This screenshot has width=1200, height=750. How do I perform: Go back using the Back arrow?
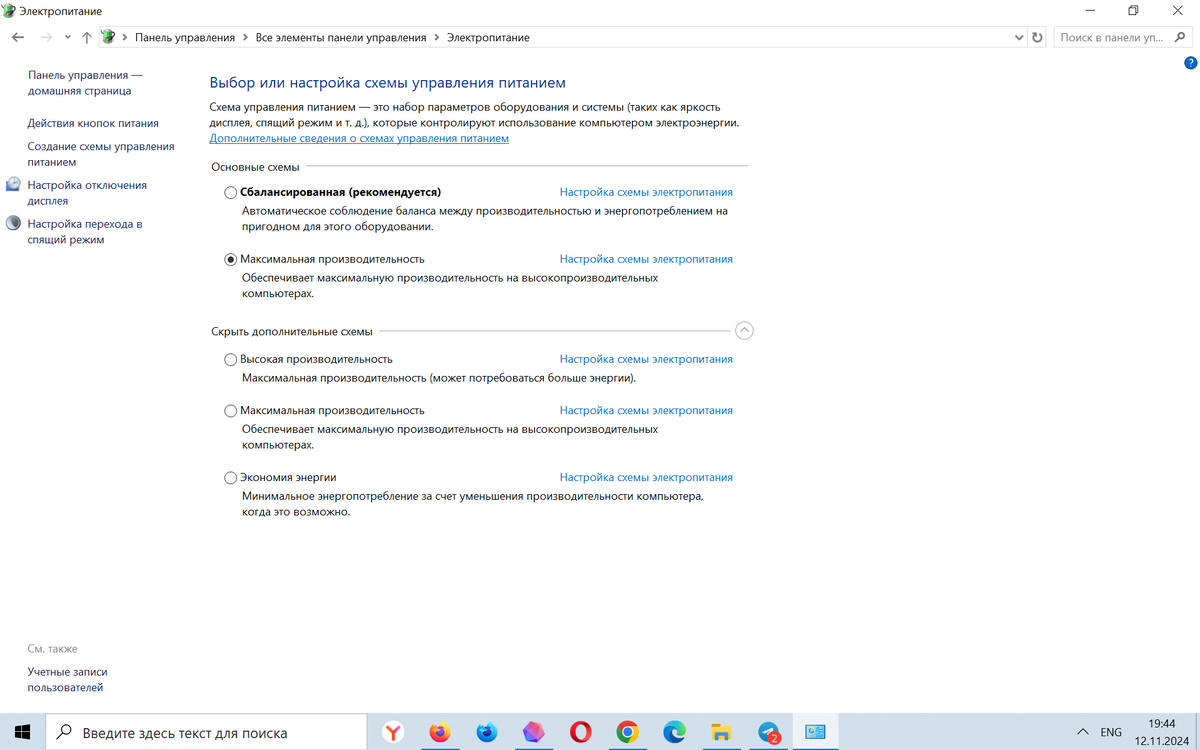(x=18, y=37)
